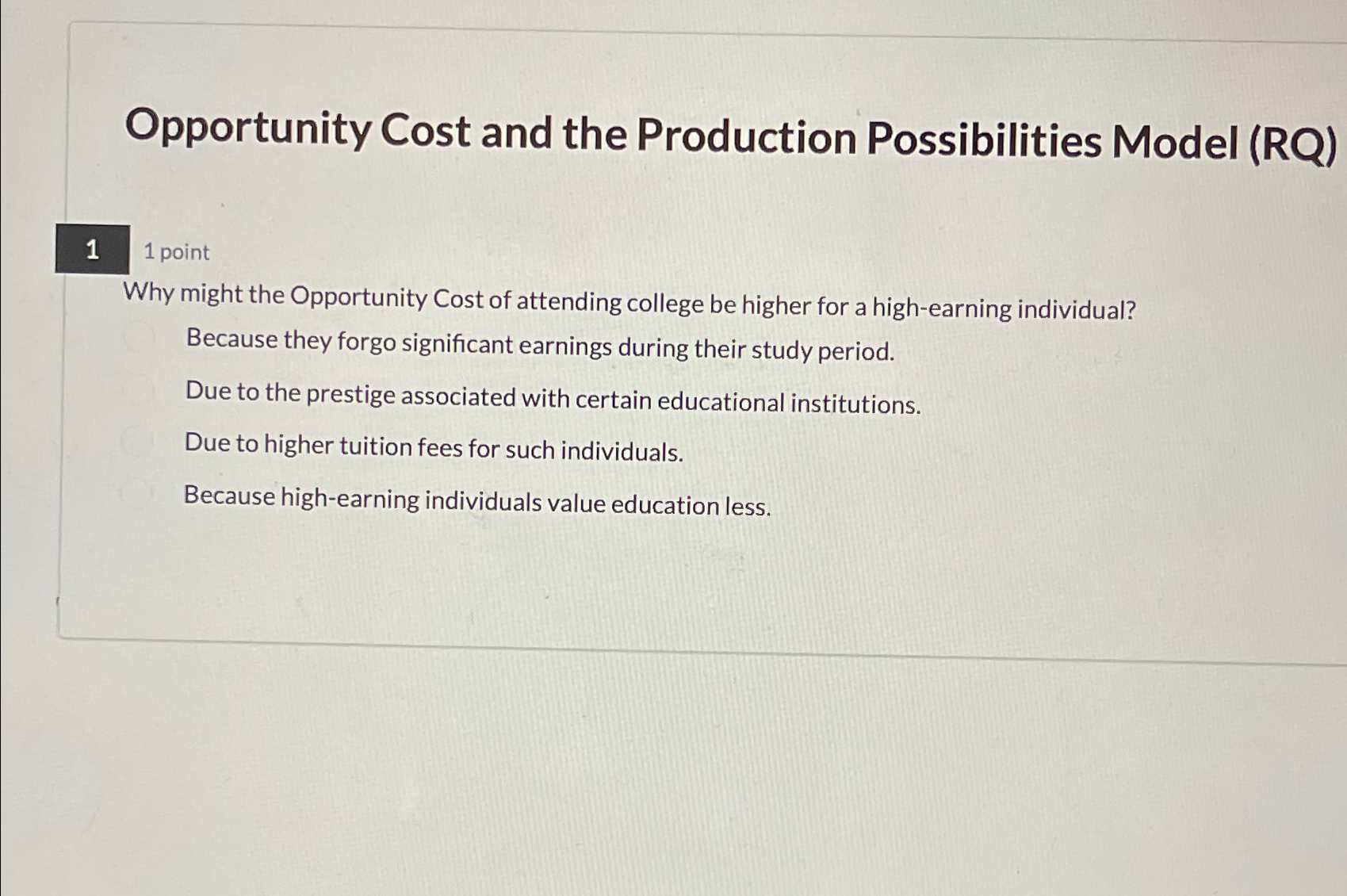Pick option saying individuals value education less
The height and width of the screenshot is (896, 1347).
476,500
